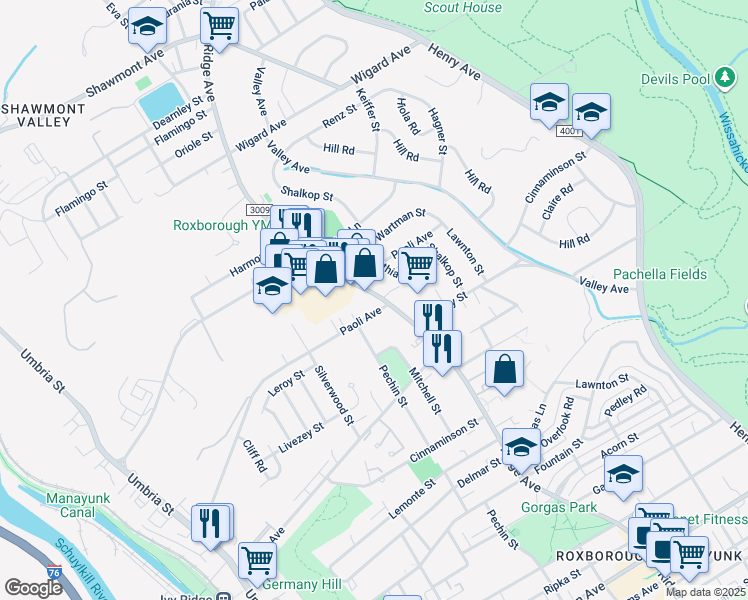This screenshot has width=748, height=600.
Task: Select the grocery cart marker on Ridge Ave
Action: click(x=219, y=26)
